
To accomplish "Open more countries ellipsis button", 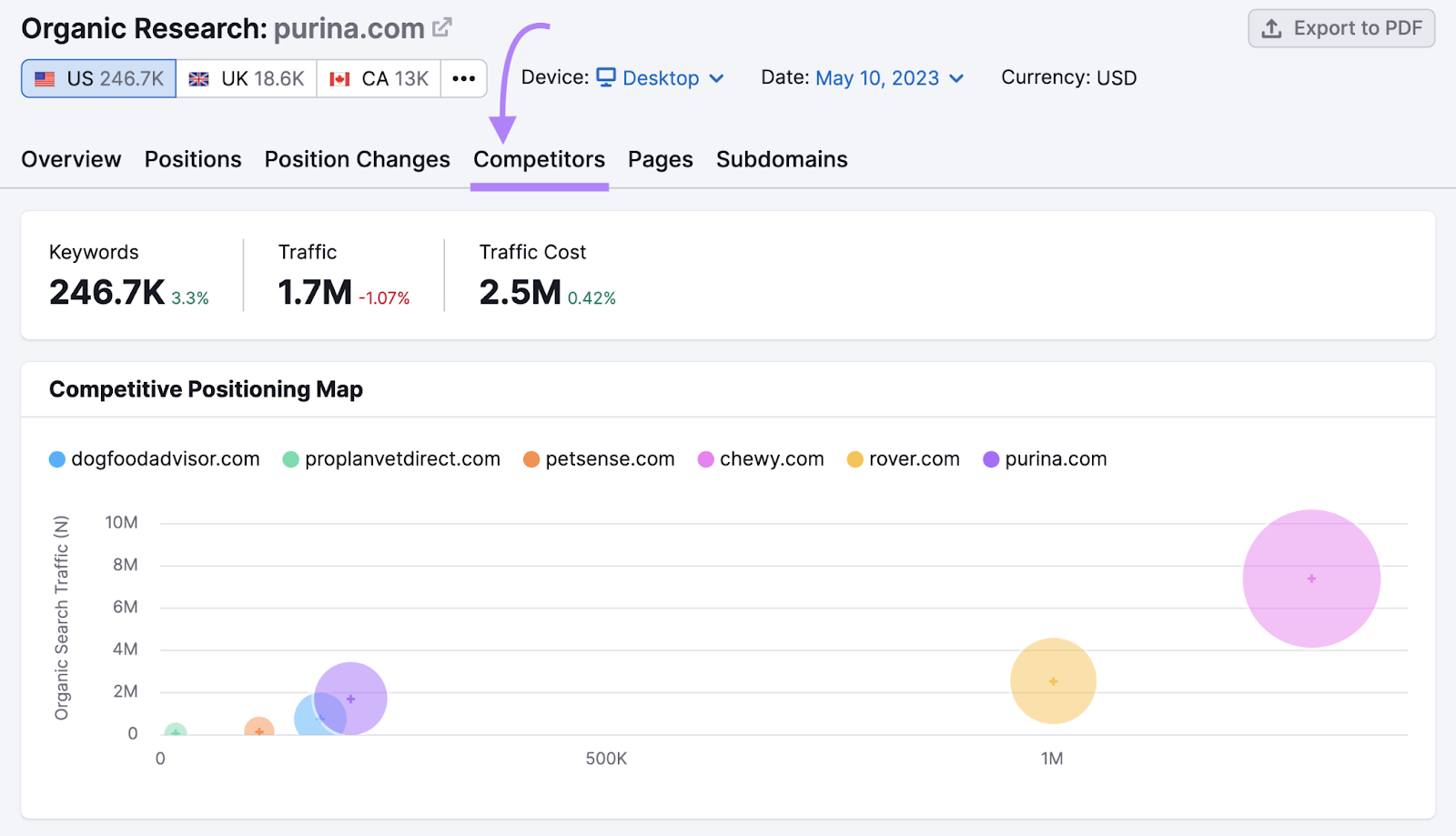I will point(464,79).
